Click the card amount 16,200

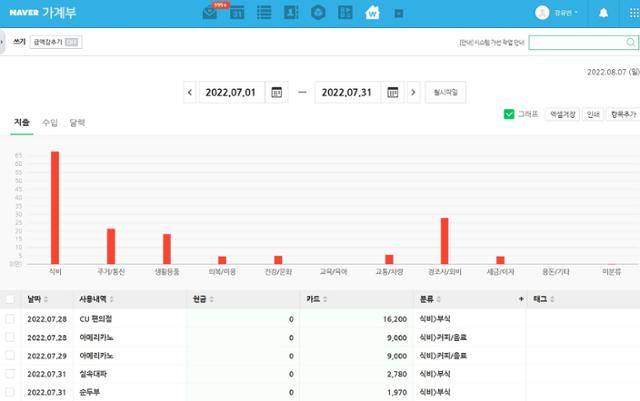[x=395, y=319]
